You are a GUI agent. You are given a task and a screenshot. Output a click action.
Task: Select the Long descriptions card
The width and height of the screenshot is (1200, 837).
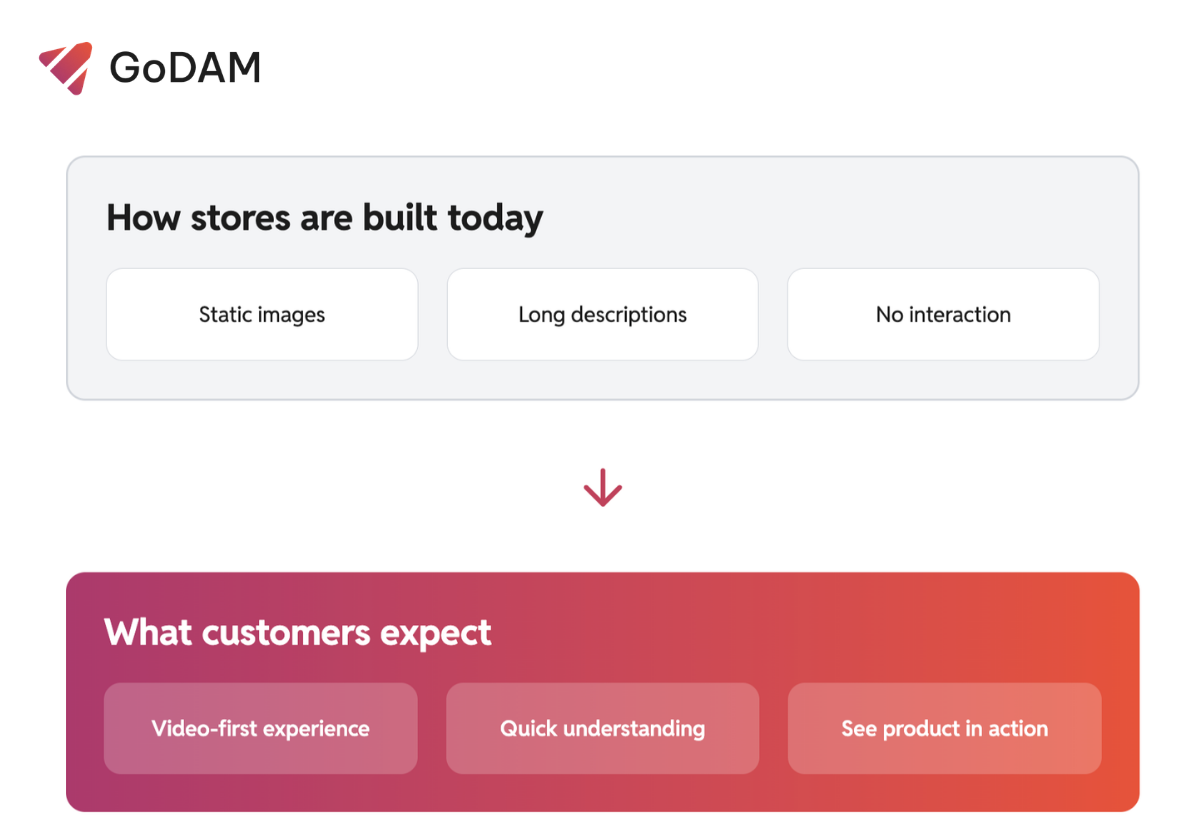602,314
